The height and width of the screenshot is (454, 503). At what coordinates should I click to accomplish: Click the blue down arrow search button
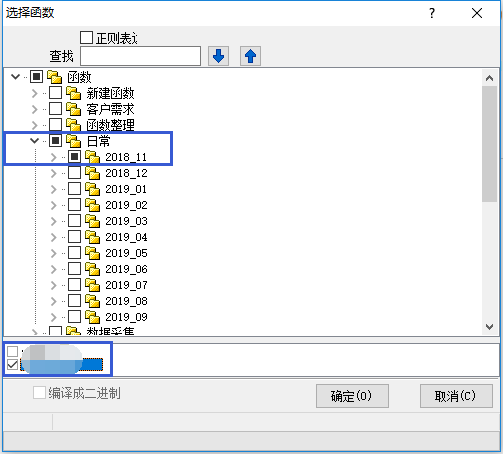tap(218, 56)
